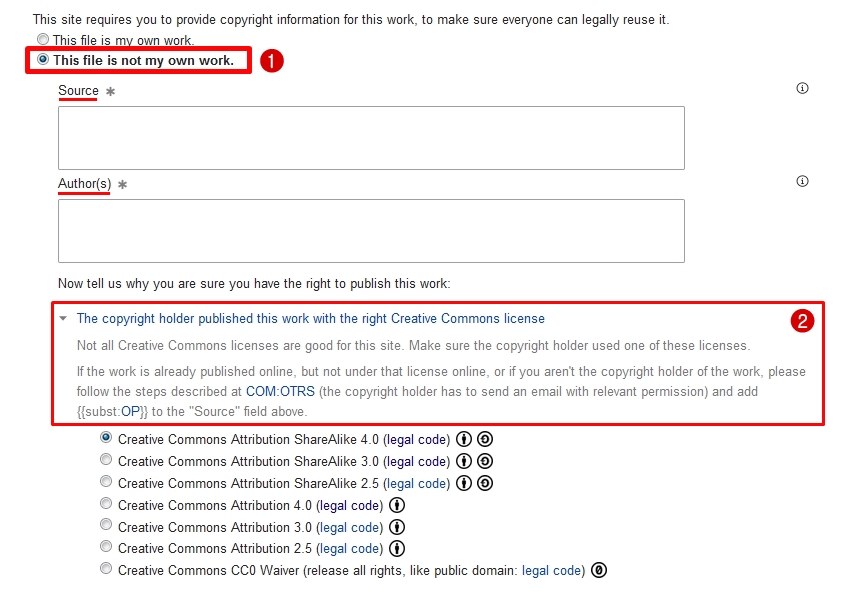
Task: Click the attribution icon beside Attribution 3.0
Action: (x=396, y=527)
